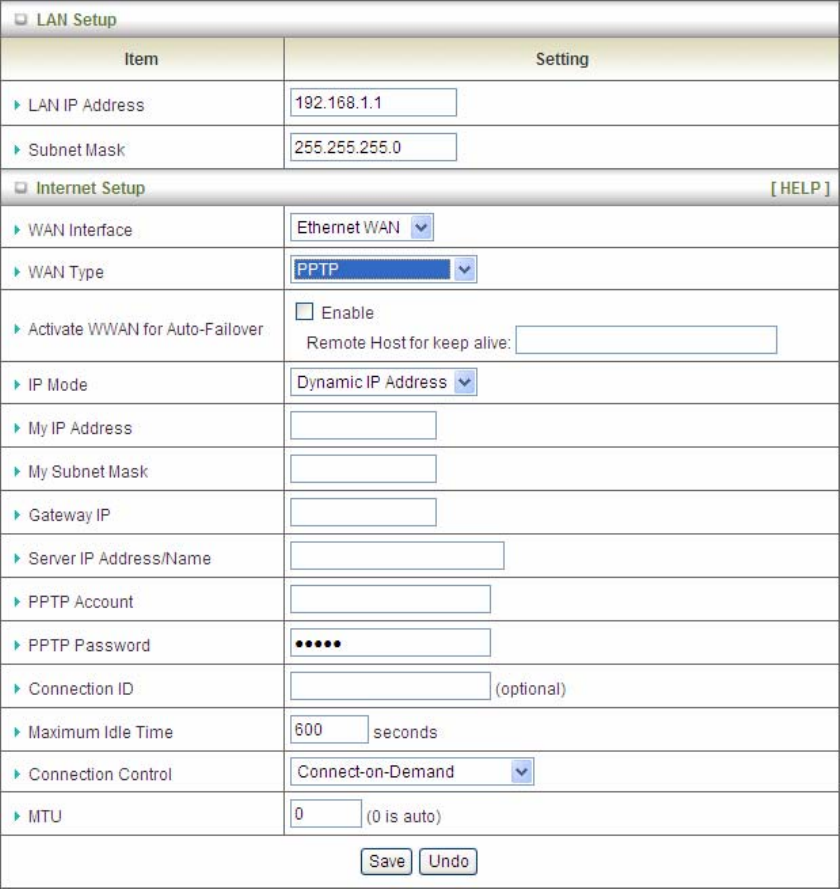Focus the Server IP Address/Name field
Image resolution: width=840 pixels, height=889 pixels.
[397, 556]
